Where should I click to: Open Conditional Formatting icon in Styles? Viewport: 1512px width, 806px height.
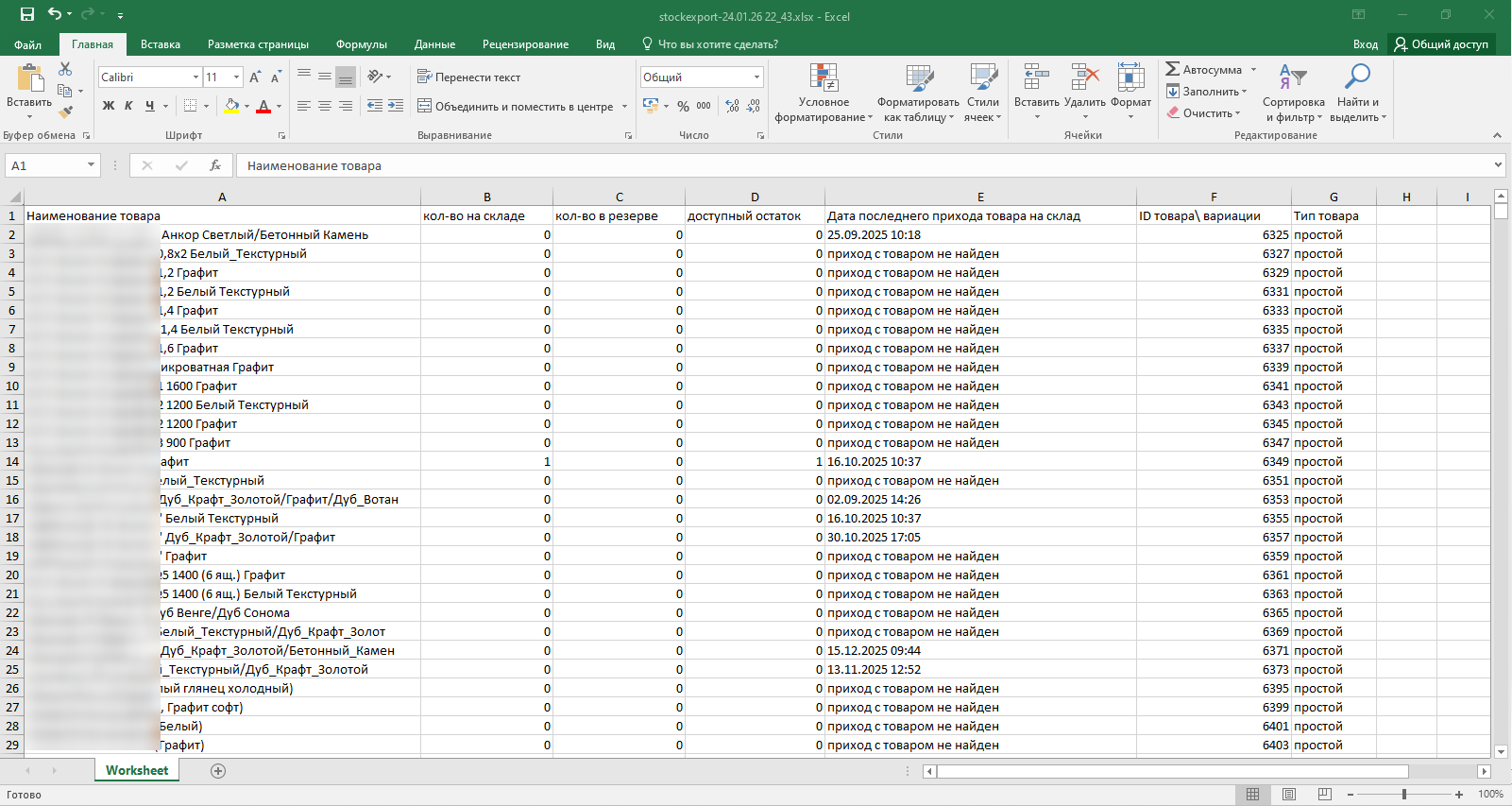click(x=824, y=78)
